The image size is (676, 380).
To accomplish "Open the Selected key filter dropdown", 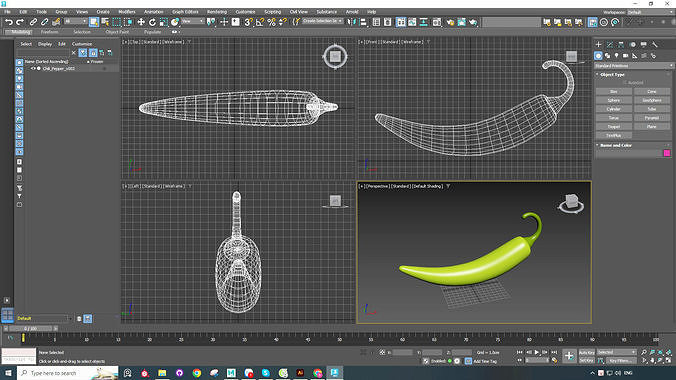I will (617, 352).
